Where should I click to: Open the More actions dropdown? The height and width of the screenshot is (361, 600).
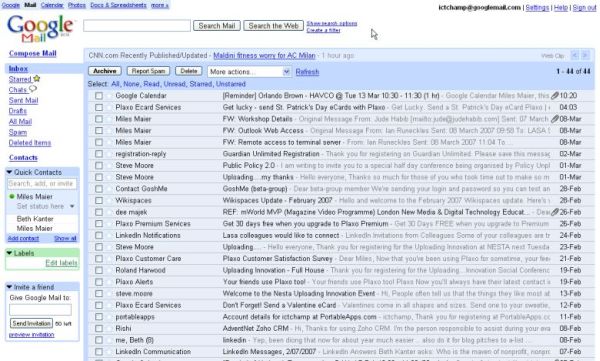point(249,72)
